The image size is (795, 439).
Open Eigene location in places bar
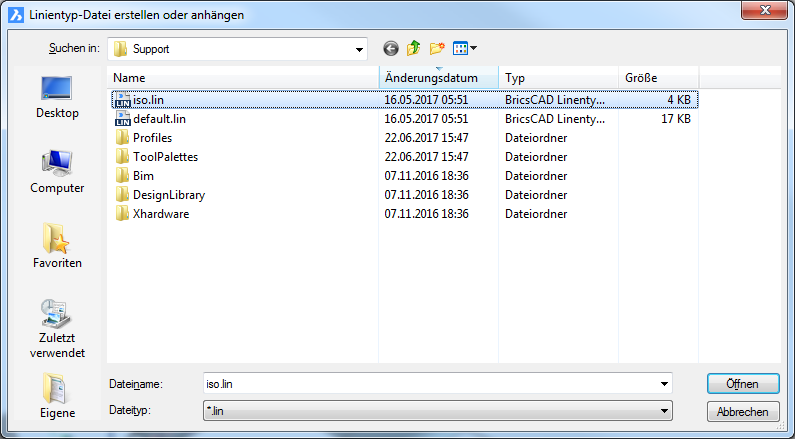coord(57,397)
